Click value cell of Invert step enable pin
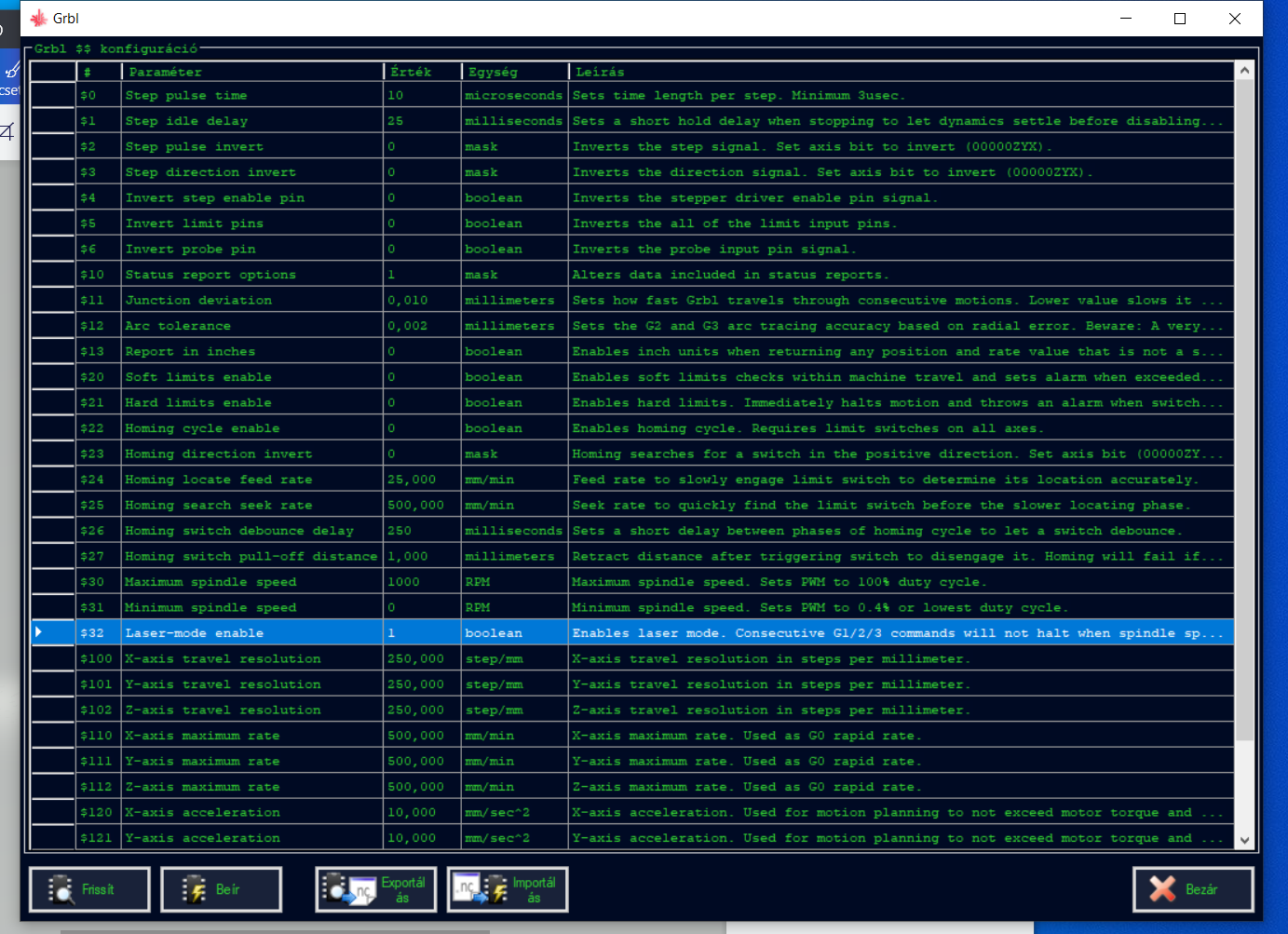1288x934 pixels. pyautogui.click(x=423, y=198)
